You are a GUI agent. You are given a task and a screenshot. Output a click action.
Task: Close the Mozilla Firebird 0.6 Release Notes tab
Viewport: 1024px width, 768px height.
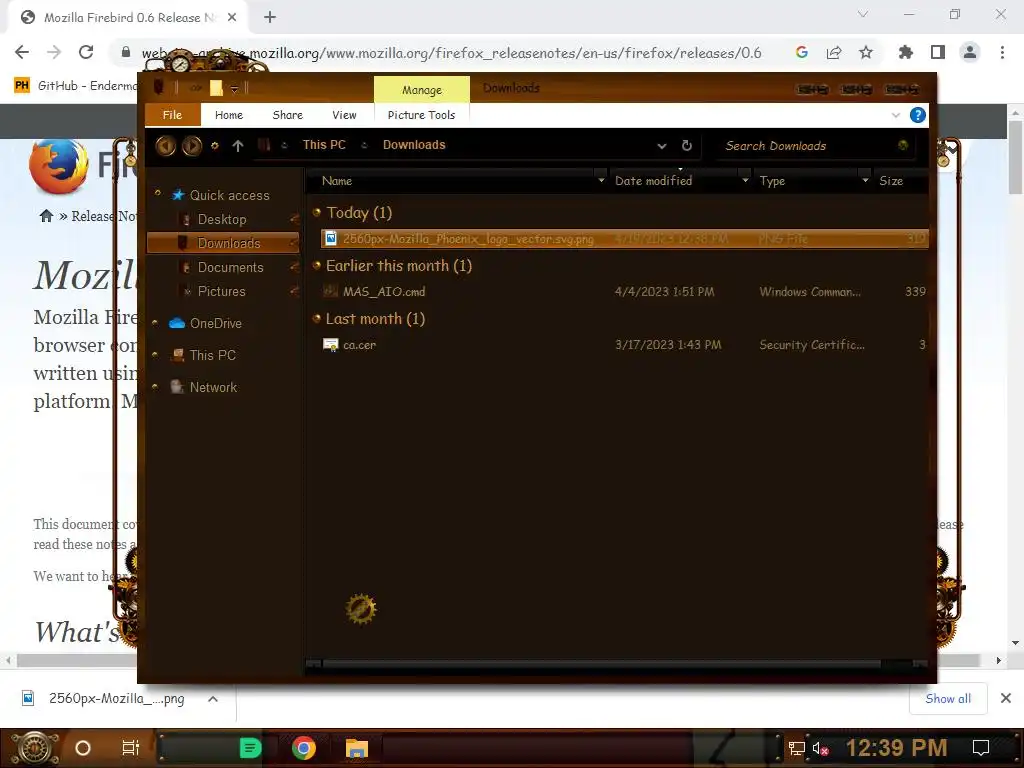[232, 18]
